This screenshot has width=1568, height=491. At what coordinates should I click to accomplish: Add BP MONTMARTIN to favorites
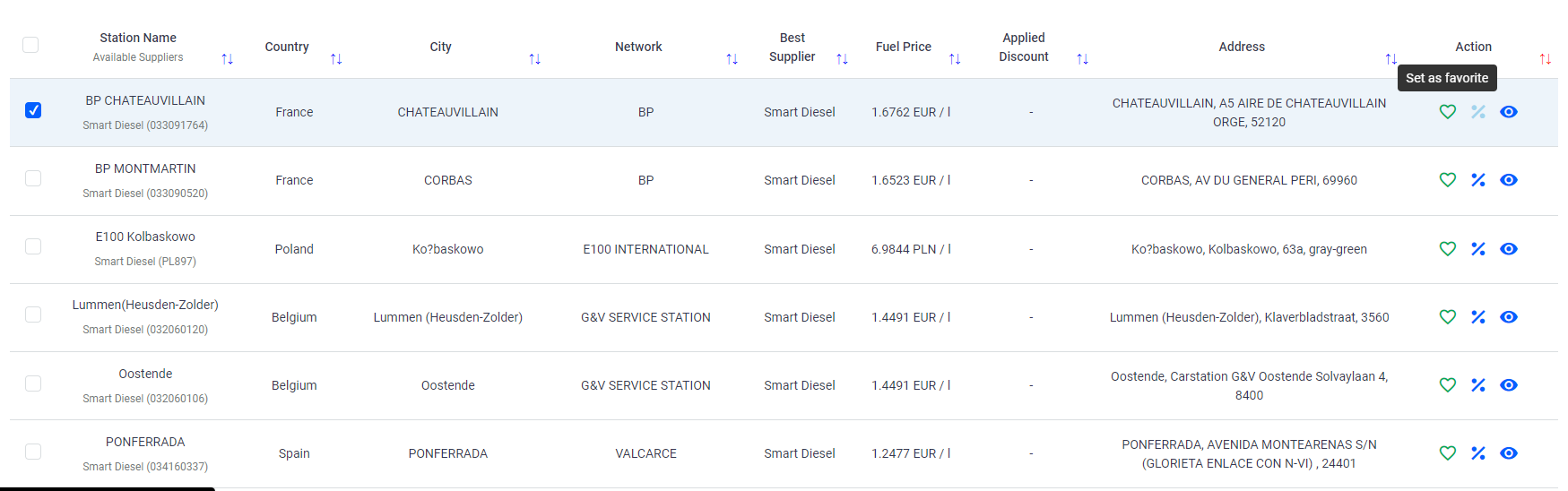pos(1447,180)
